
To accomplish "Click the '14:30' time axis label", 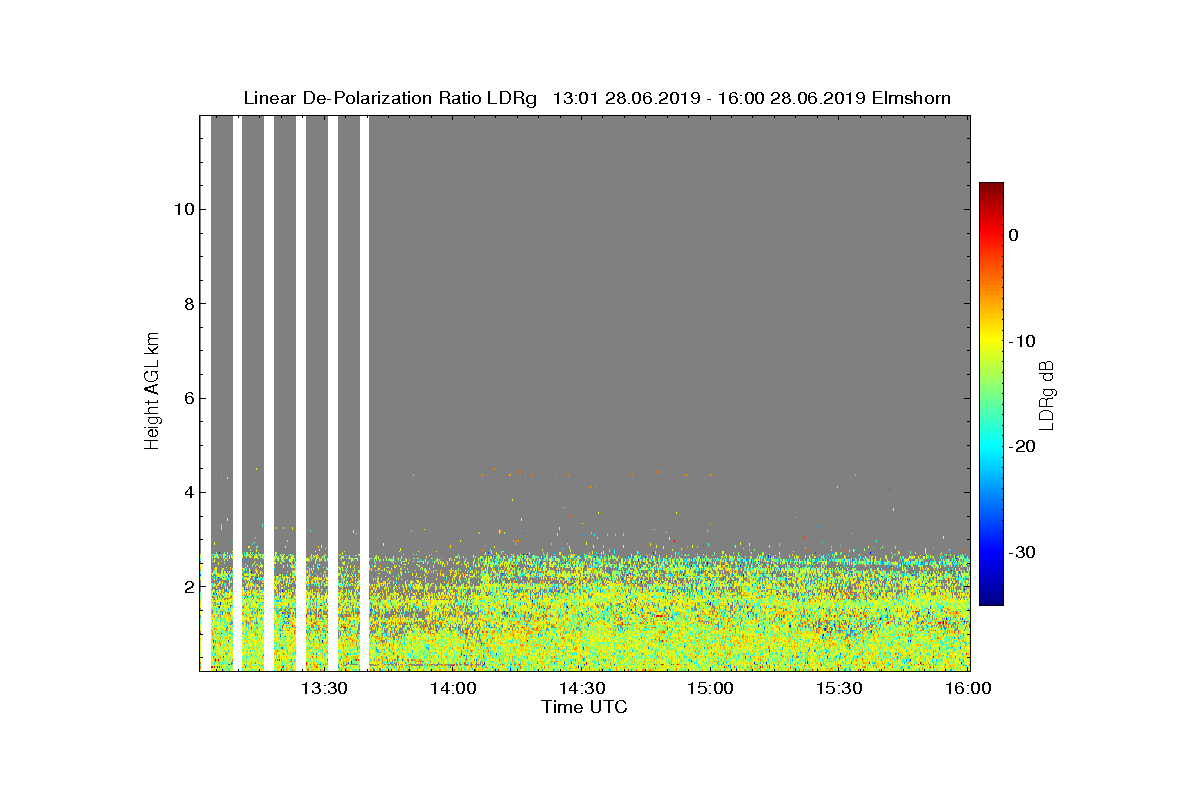I will [582, 689].
